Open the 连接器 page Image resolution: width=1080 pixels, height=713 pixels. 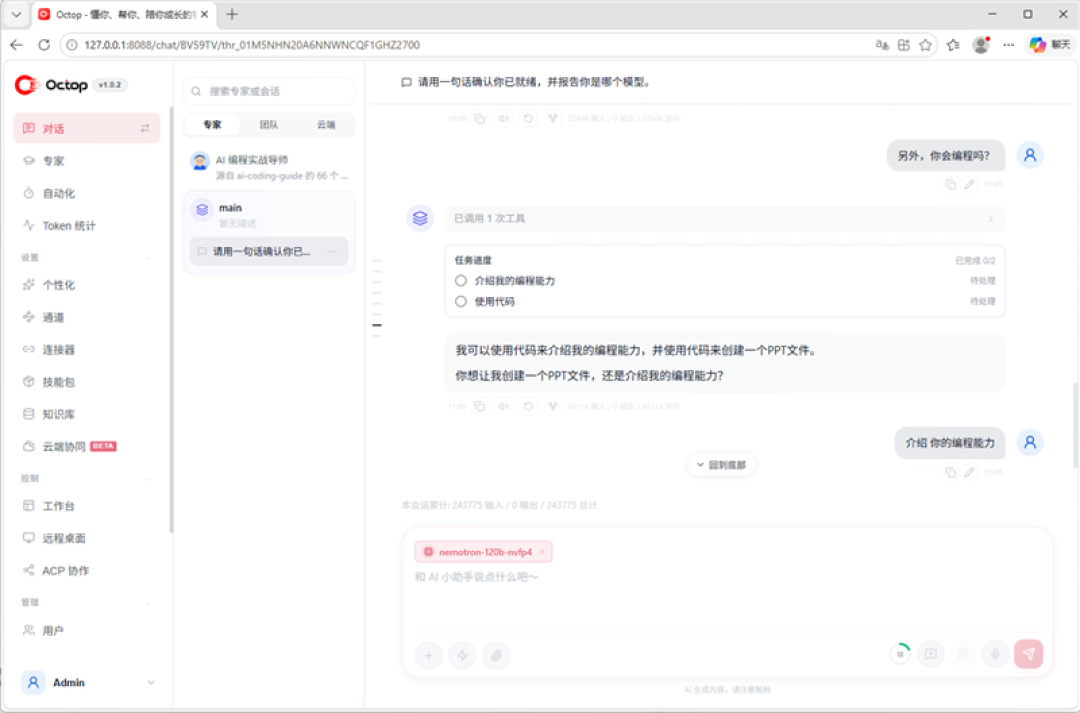coord(87,349)
